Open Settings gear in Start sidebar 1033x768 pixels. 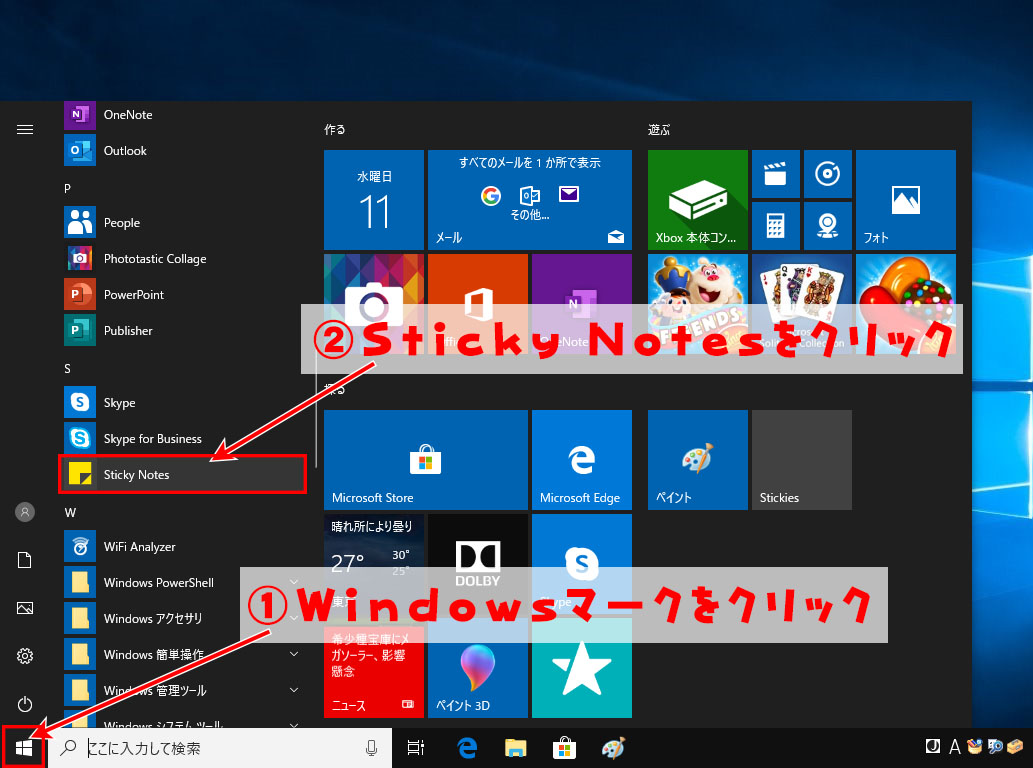point(25,656)
